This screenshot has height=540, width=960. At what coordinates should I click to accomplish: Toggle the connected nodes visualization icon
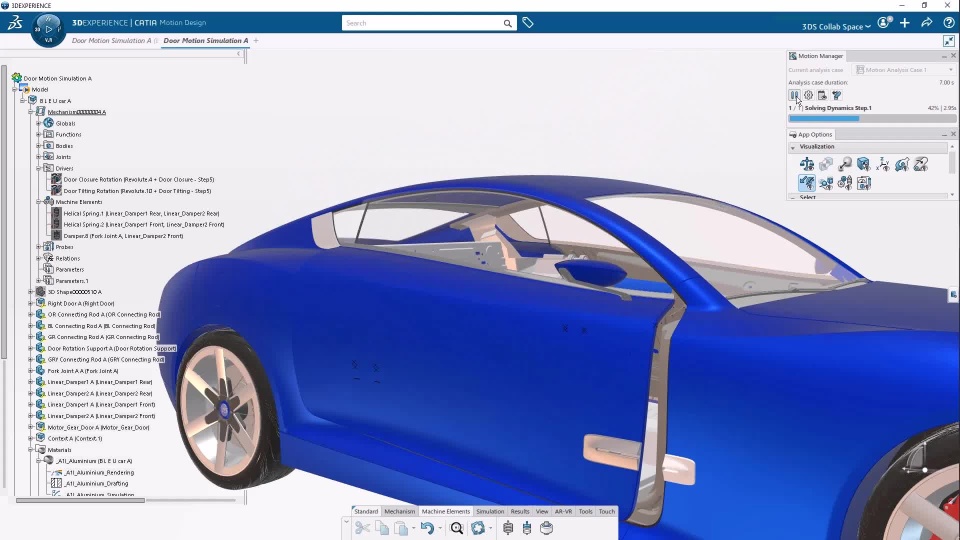point(826,182)
